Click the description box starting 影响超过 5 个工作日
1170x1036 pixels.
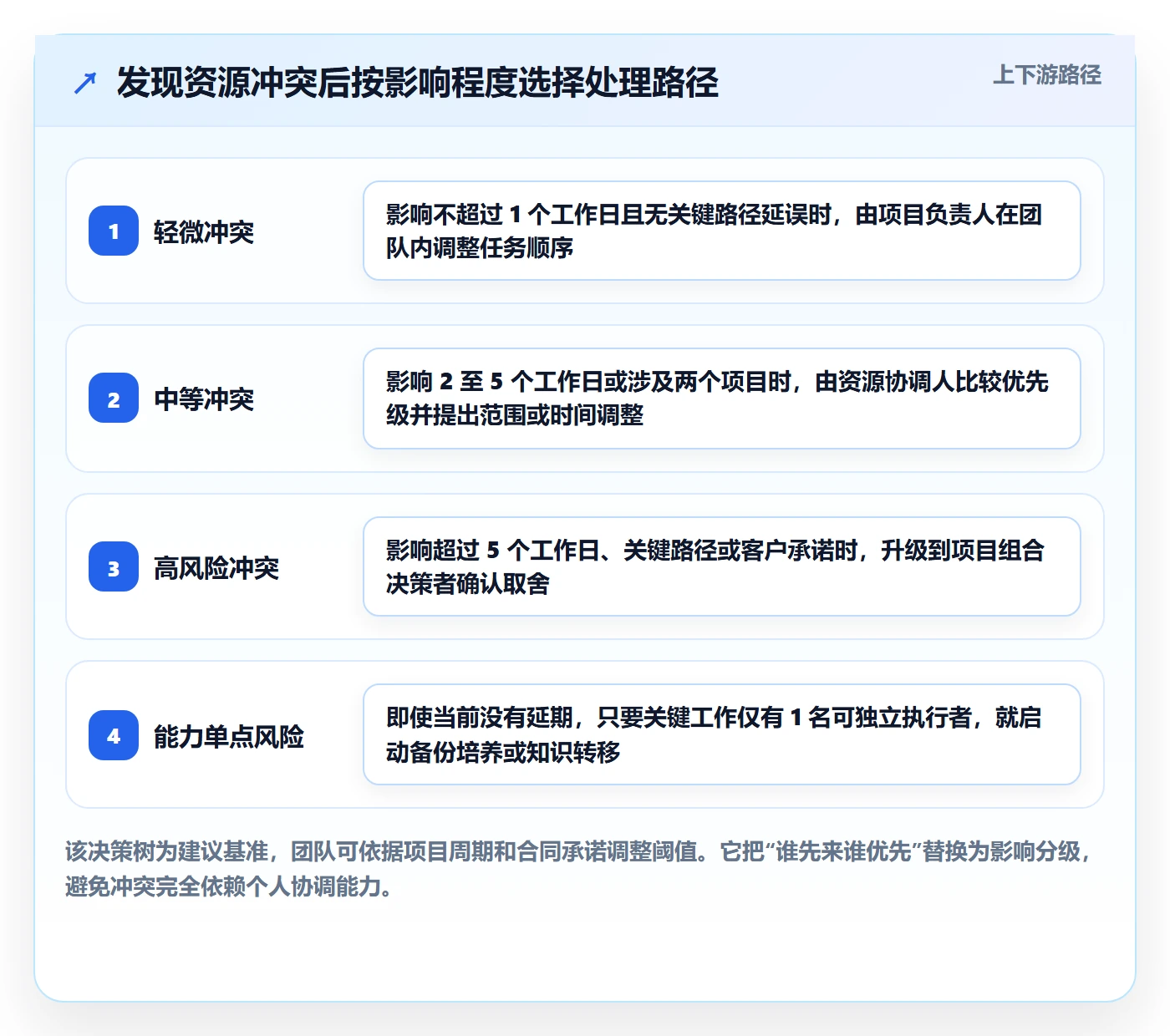[x=722, y=566]
